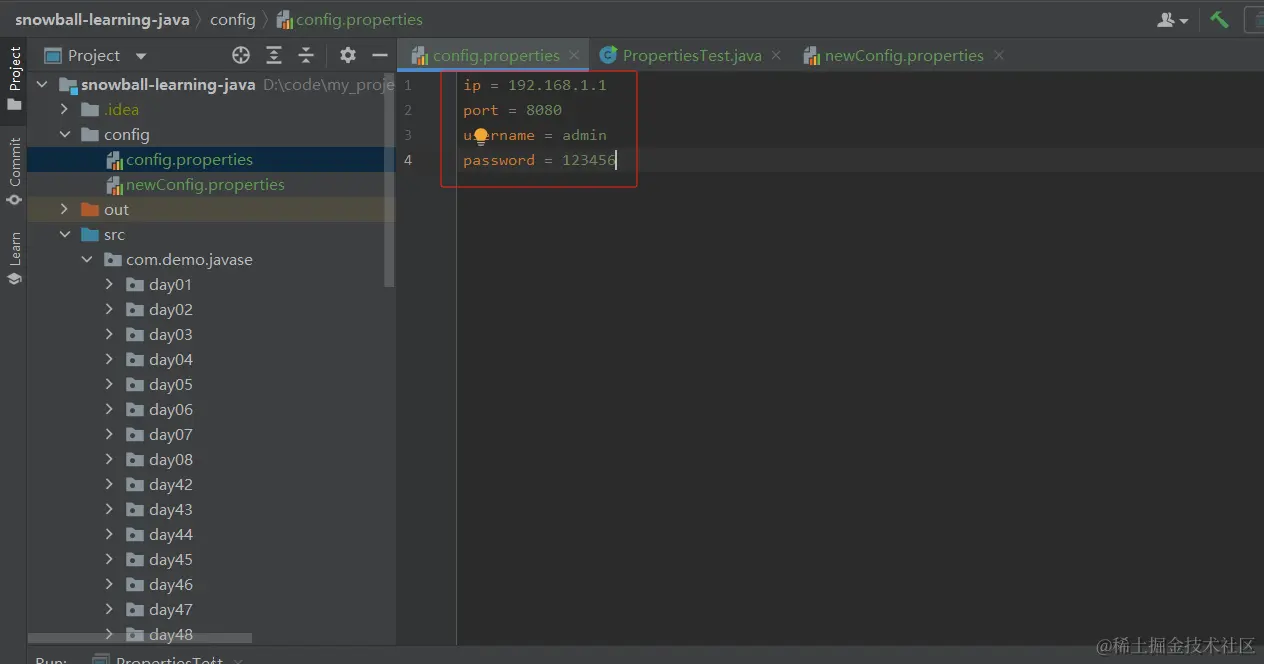Select the day46 package row
The image size is (1264, 664).
coord(211,585)
